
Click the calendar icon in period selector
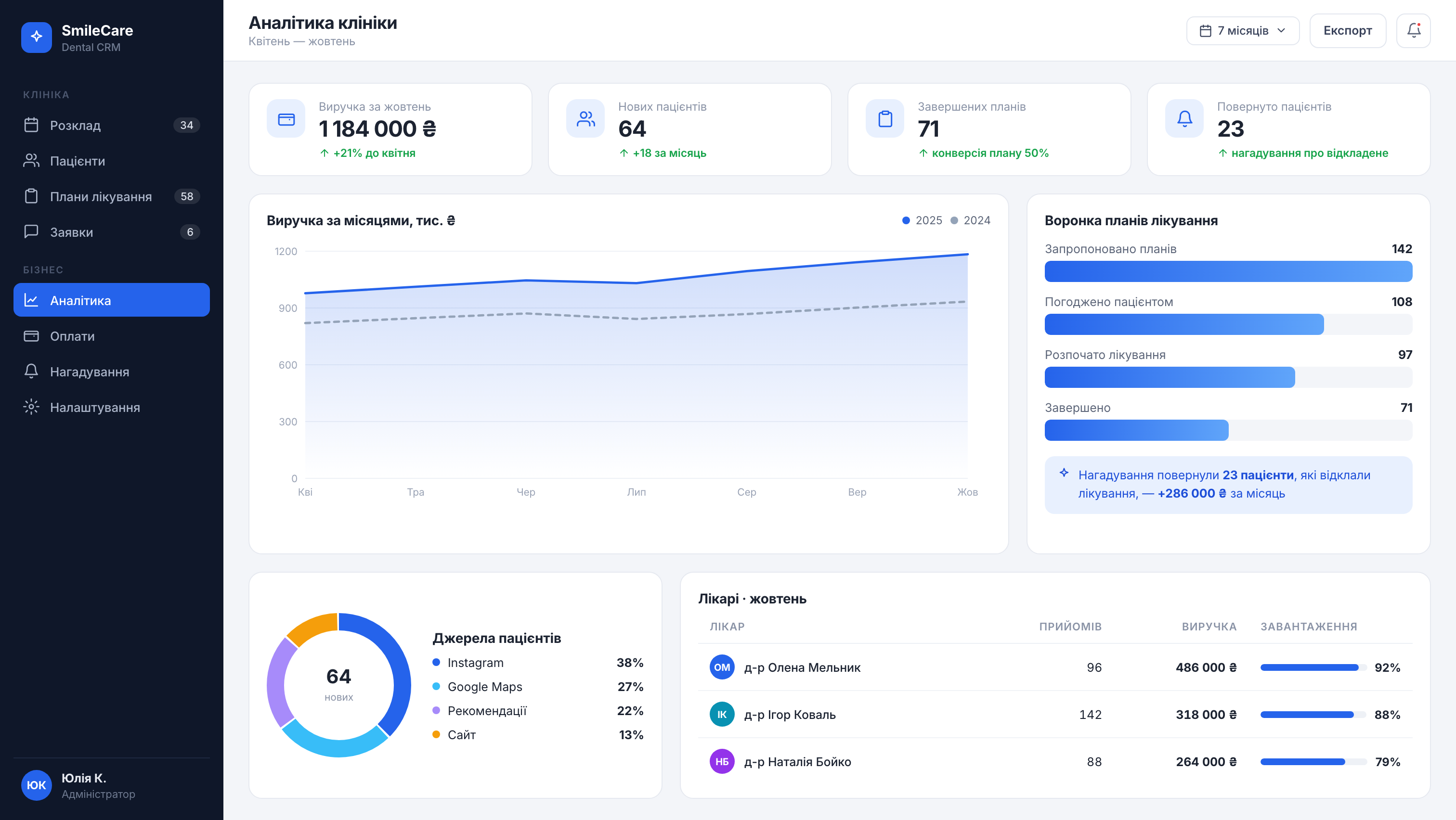[x=1205, y=30]
